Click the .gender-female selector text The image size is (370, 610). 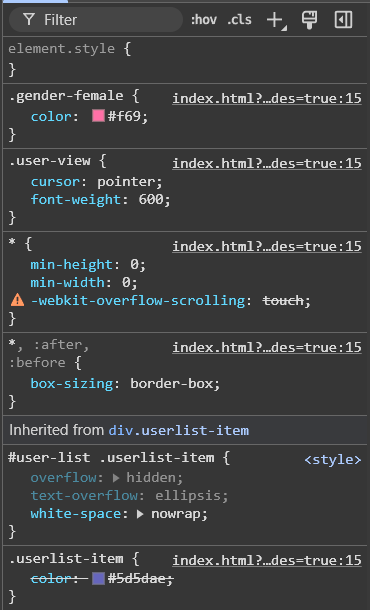[66, 96]
